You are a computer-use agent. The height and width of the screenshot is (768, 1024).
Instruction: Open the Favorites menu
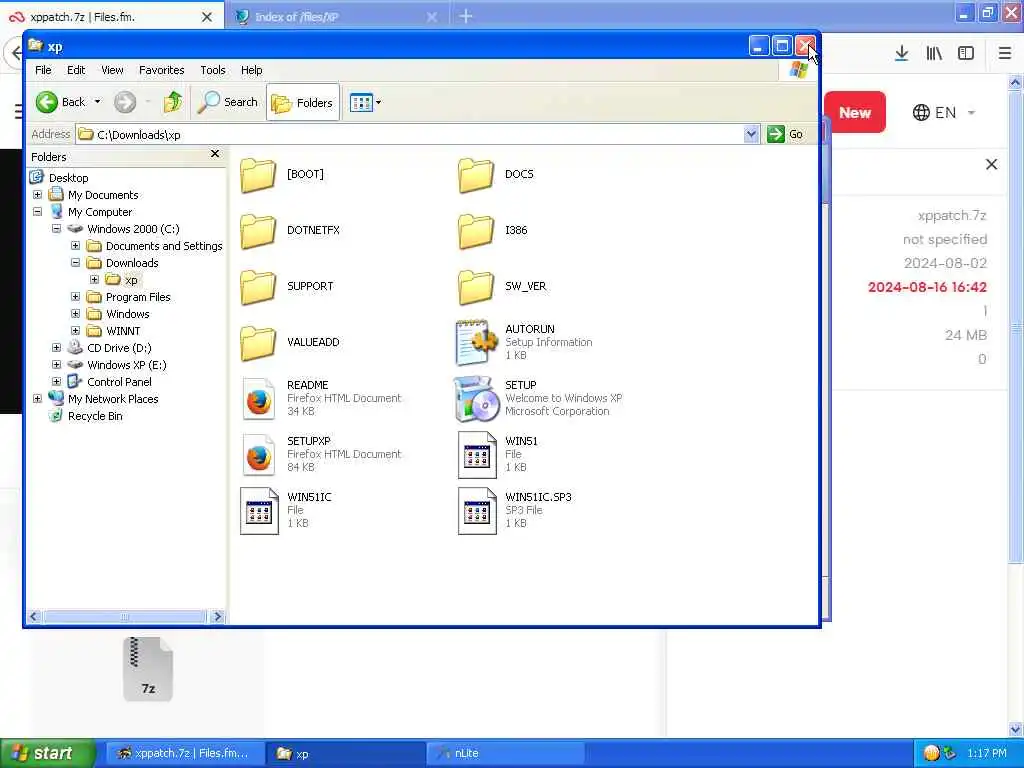click(161, 70)
